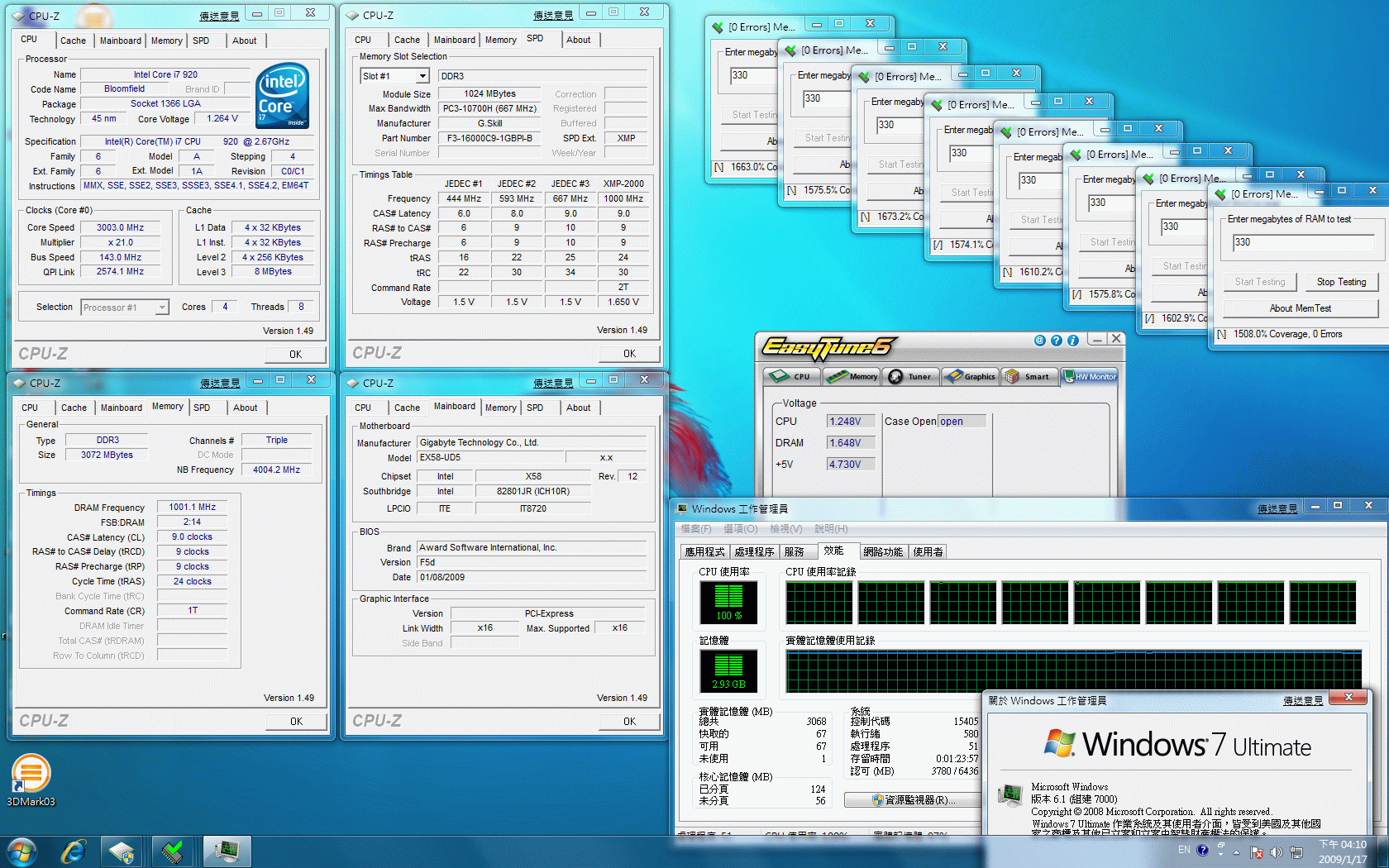Viewport: 1389px width, 868px height.
Task: Click the DRAM voltage value 1.648V
Action: click(x=851, y=443)
